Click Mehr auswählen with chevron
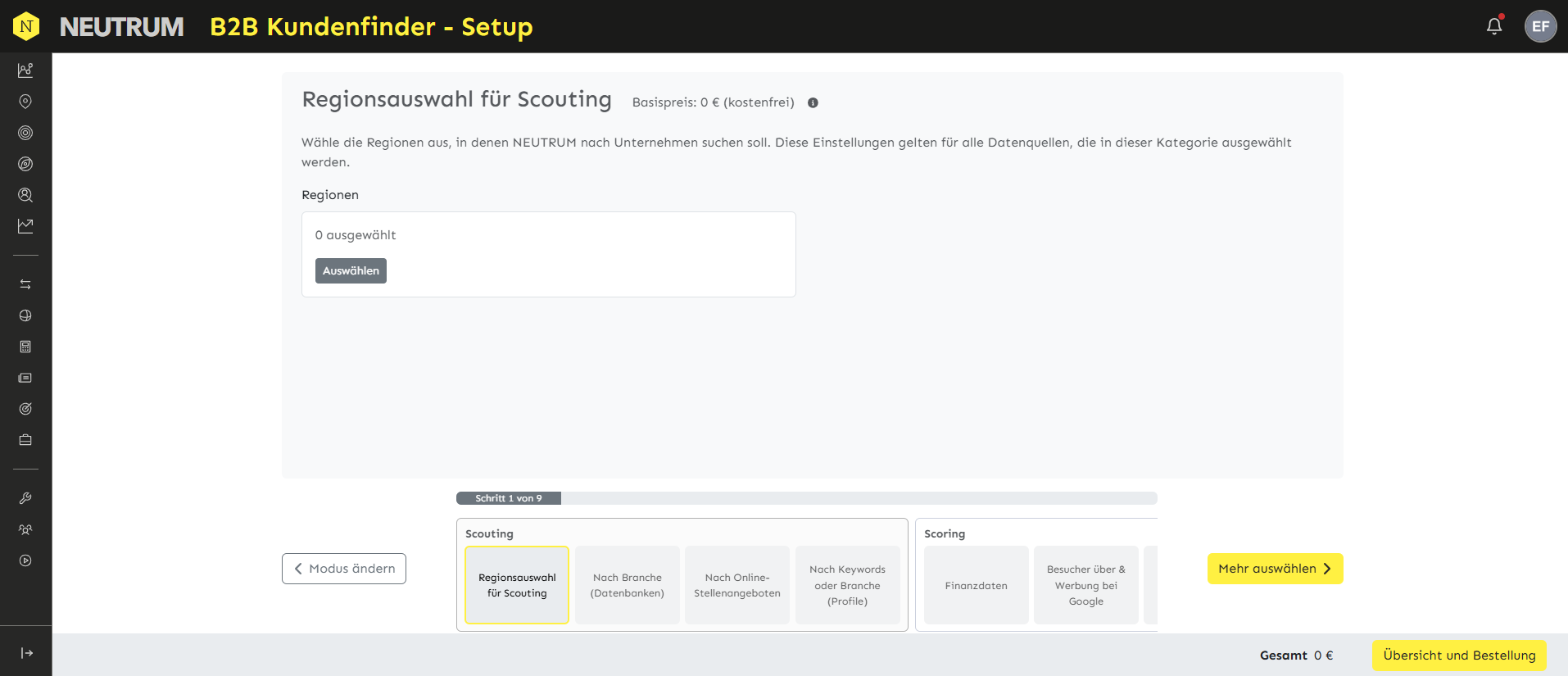 click(1275, 569)
